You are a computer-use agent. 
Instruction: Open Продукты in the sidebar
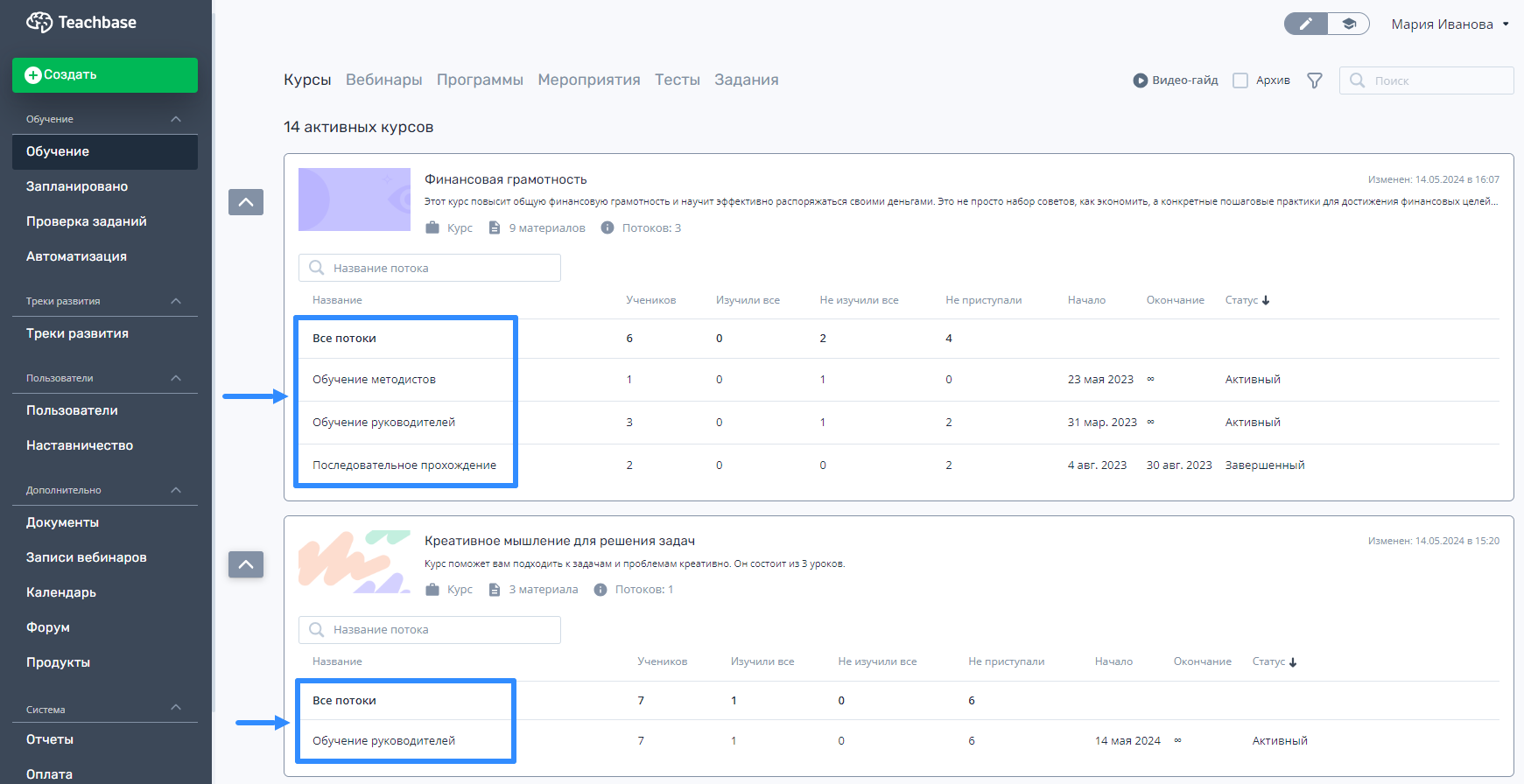(58, 662)
